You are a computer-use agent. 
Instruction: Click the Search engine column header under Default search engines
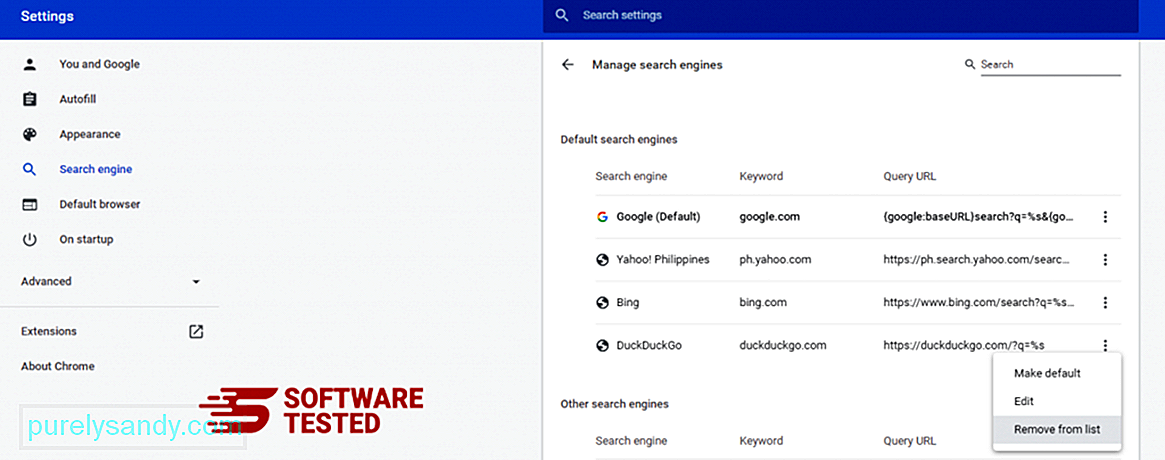click(631, 177)
